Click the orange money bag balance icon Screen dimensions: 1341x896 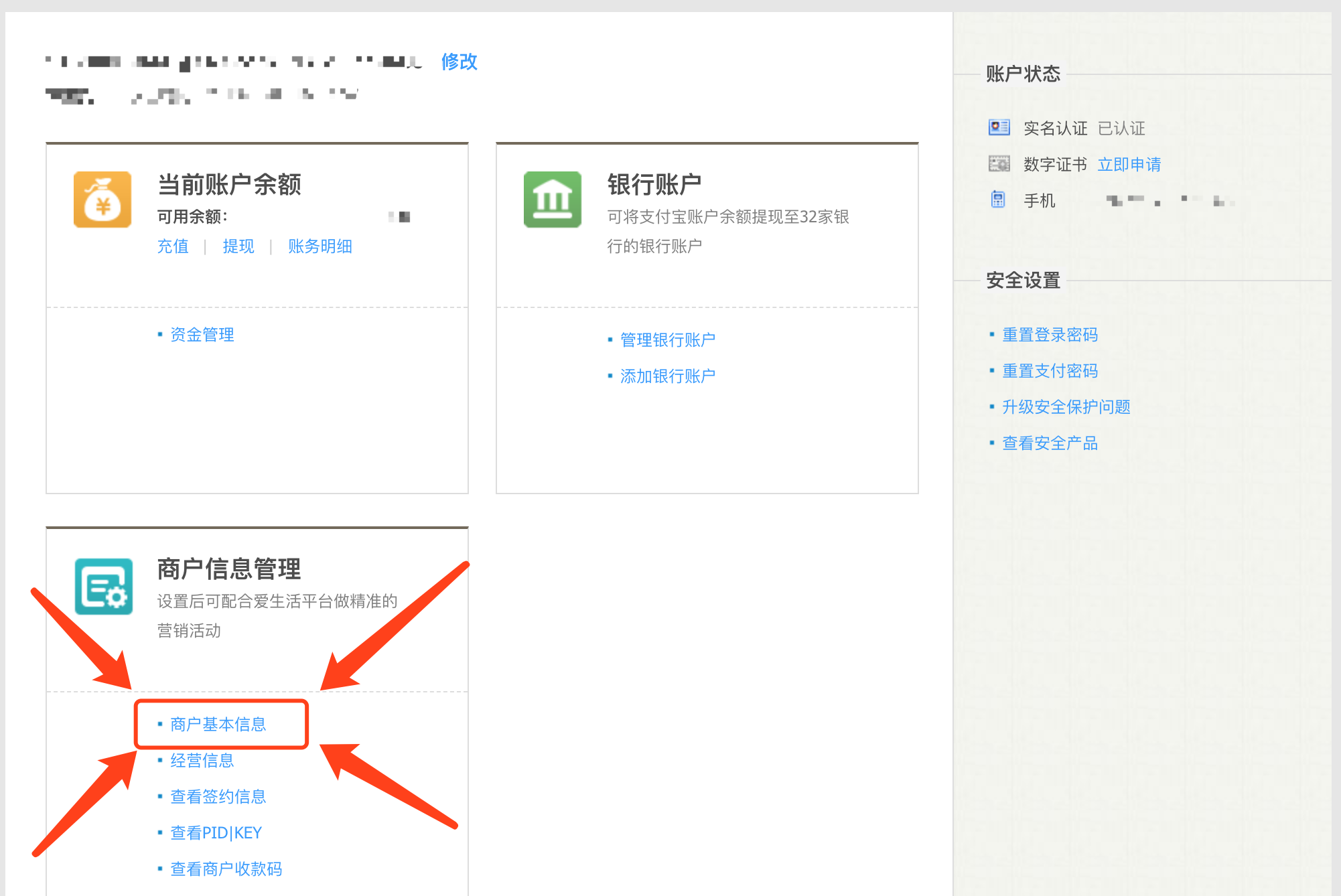(102, 200)
